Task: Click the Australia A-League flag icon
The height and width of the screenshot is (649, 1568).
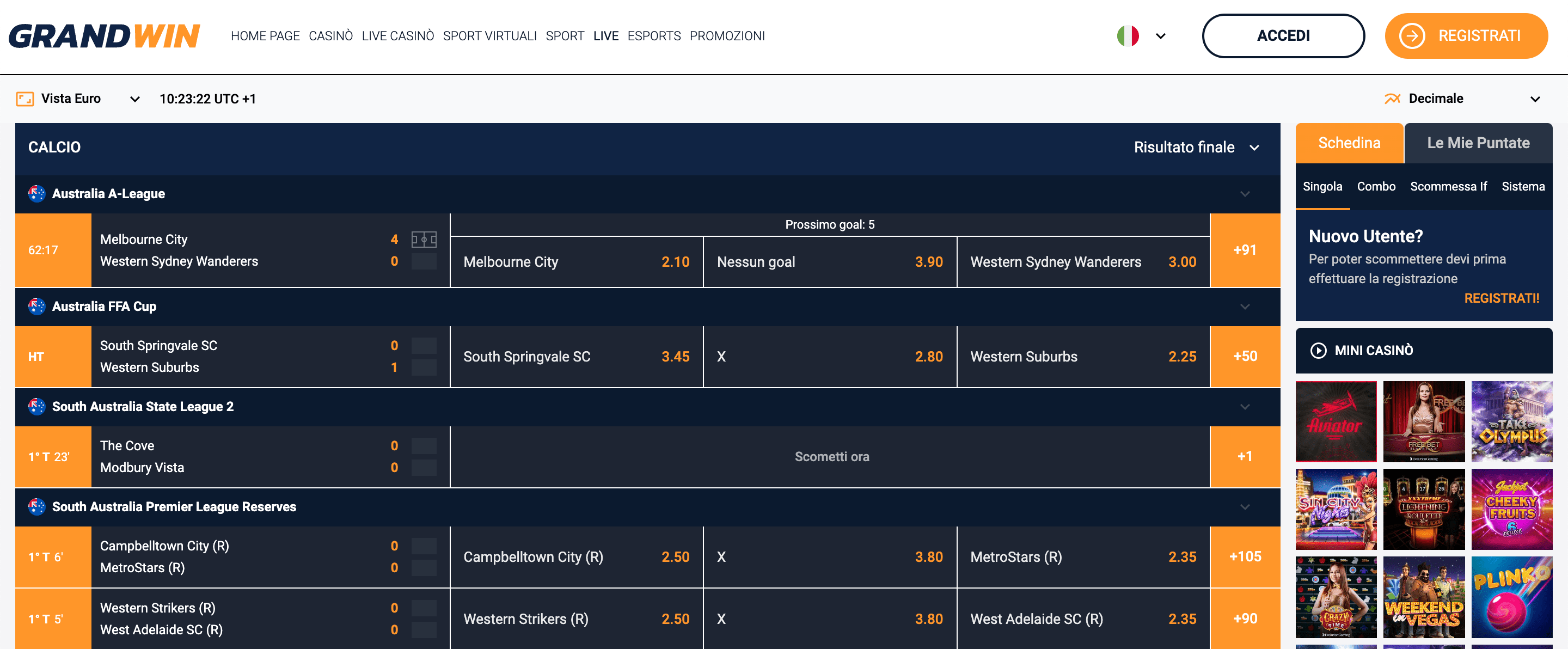Action: [36, 194]
